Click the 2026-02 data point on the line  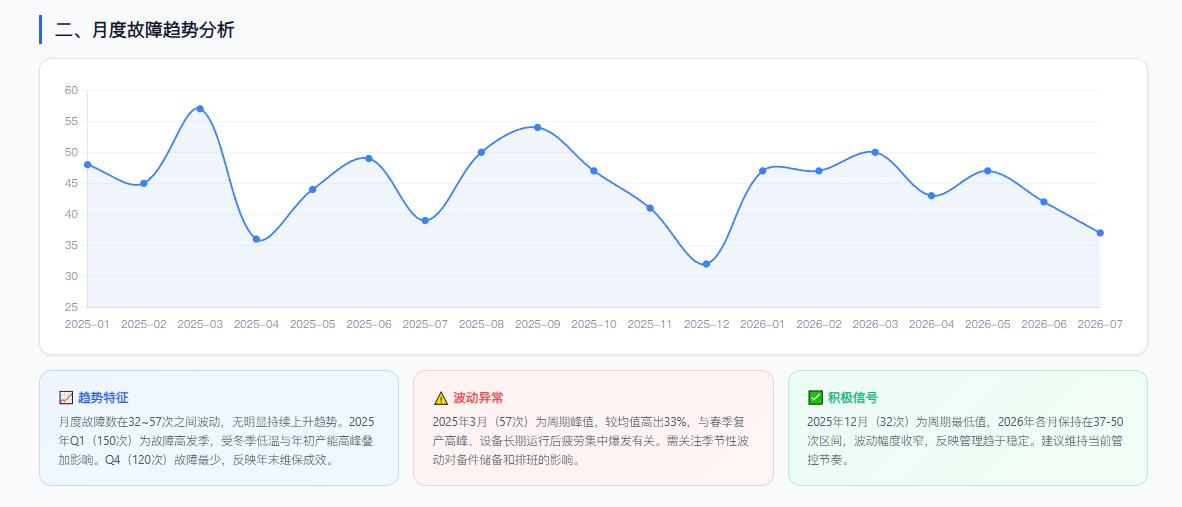(x=819, y=171)
